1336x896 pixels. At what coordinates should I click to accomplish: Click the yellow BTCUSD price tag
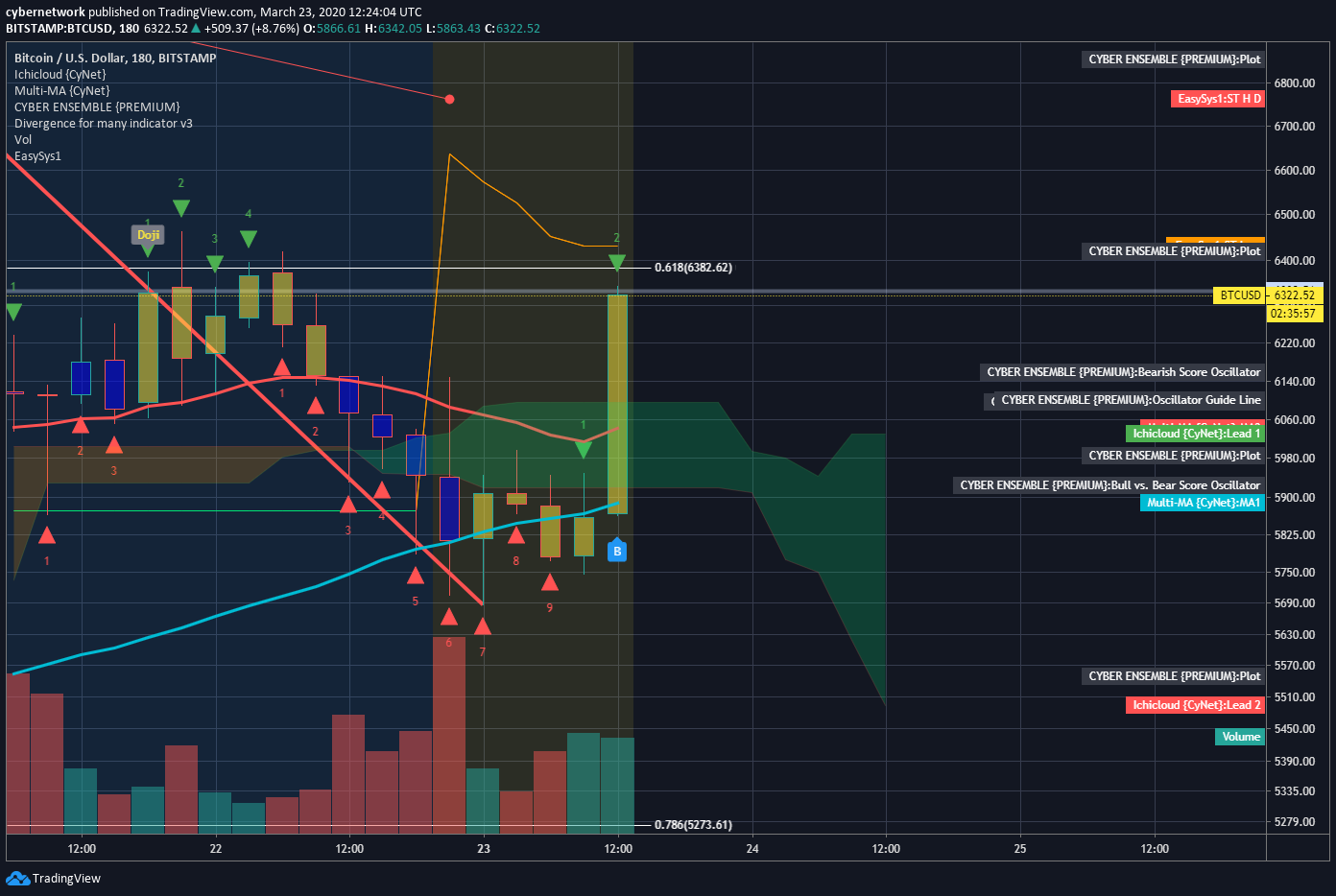1240,295
